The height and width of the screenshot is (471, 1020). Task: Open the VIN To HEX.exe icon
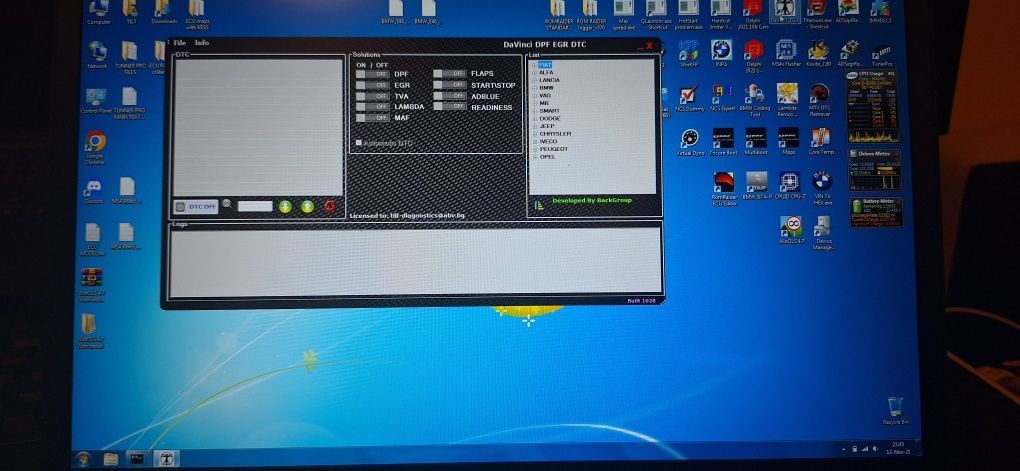tap(822, 188)
